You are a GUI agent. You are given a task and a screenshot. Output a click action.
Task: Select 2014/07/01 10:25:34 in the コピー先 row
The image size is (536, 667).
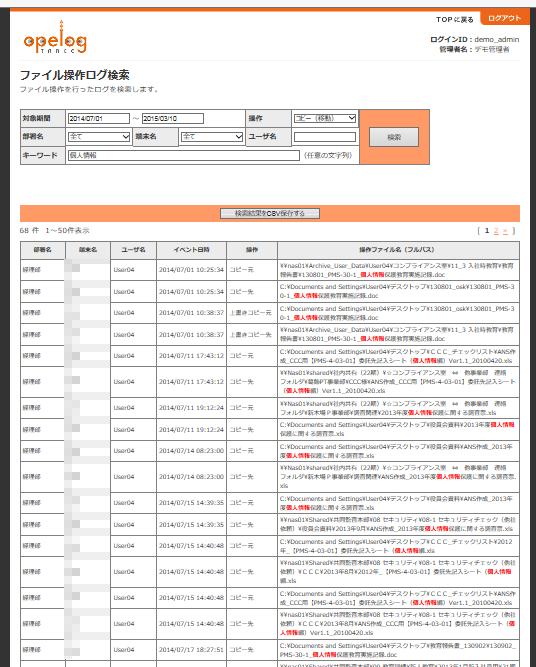[x=191, y=291]
